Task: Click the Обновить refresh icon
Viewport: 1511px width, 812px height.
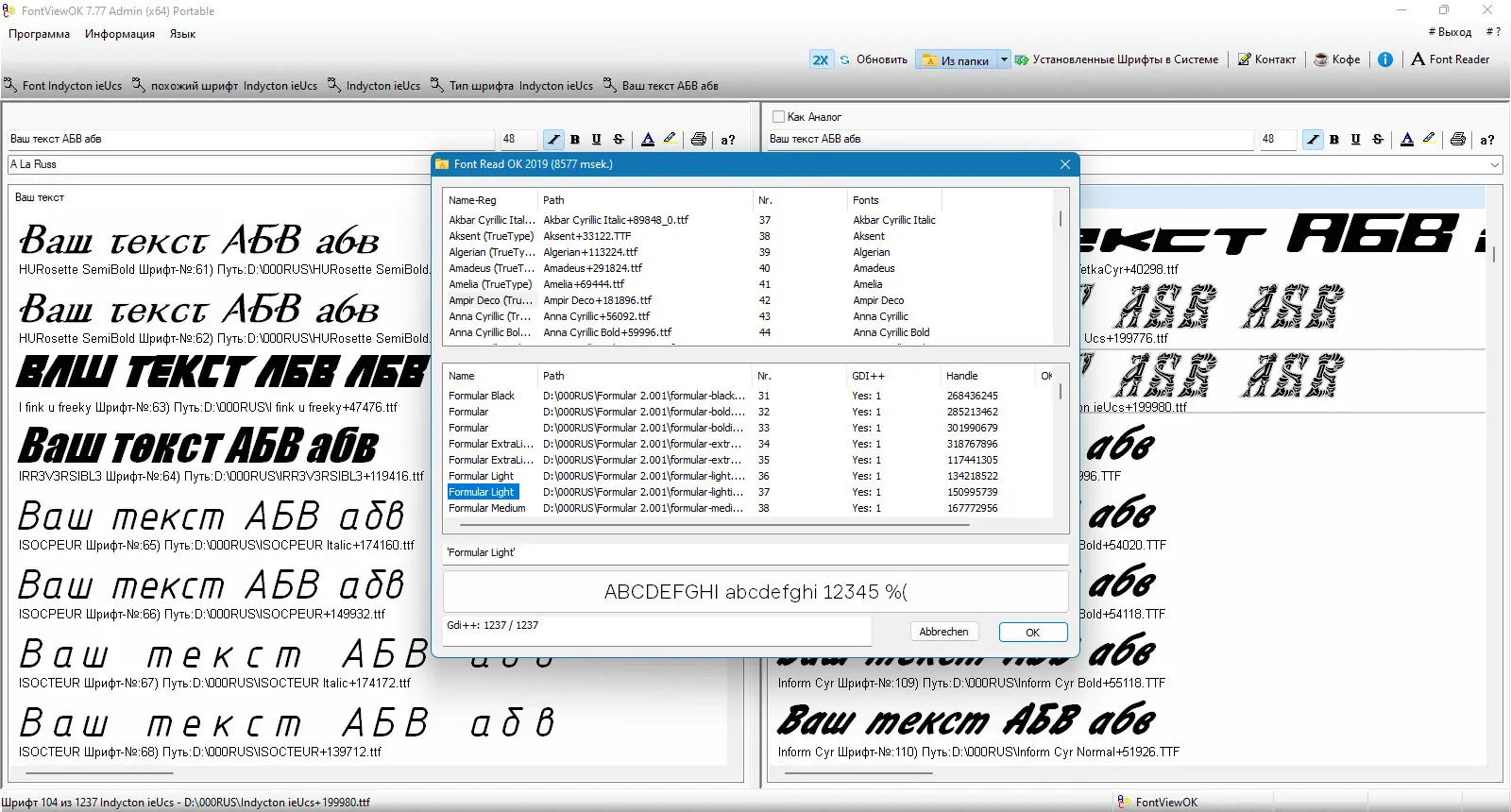Action: click(x=845, y=59)
